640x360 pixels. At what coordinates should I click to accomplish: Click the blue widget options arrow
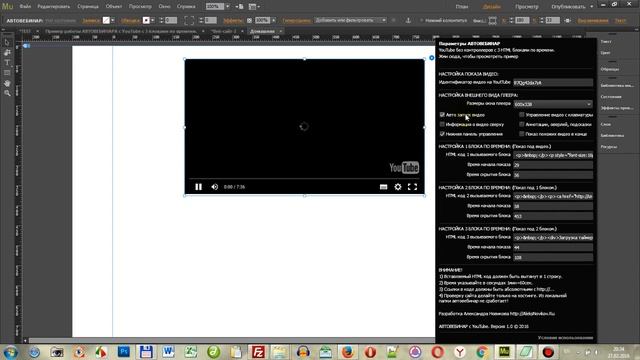point(431,58)
